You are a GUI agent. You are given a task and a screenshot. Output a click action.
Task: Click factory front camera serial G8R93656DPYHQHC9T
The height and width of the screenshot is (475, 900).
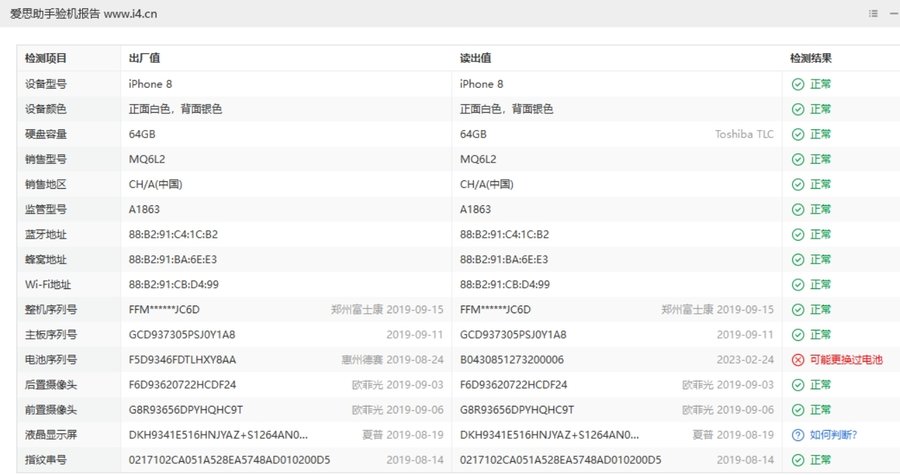pyautogui.click(x=185, y=410)
